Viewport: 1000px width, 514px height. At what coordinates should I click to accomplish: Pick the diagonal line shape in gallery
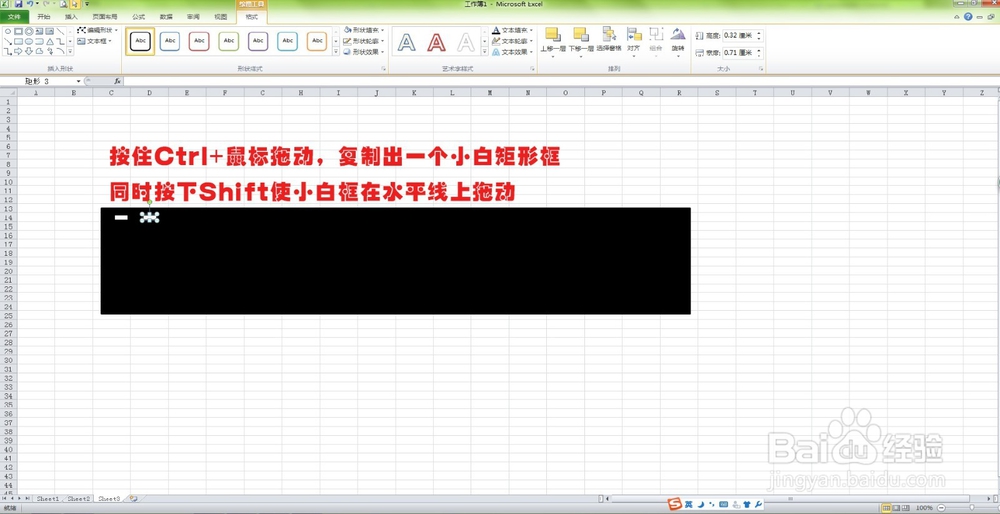coord(61,31)
